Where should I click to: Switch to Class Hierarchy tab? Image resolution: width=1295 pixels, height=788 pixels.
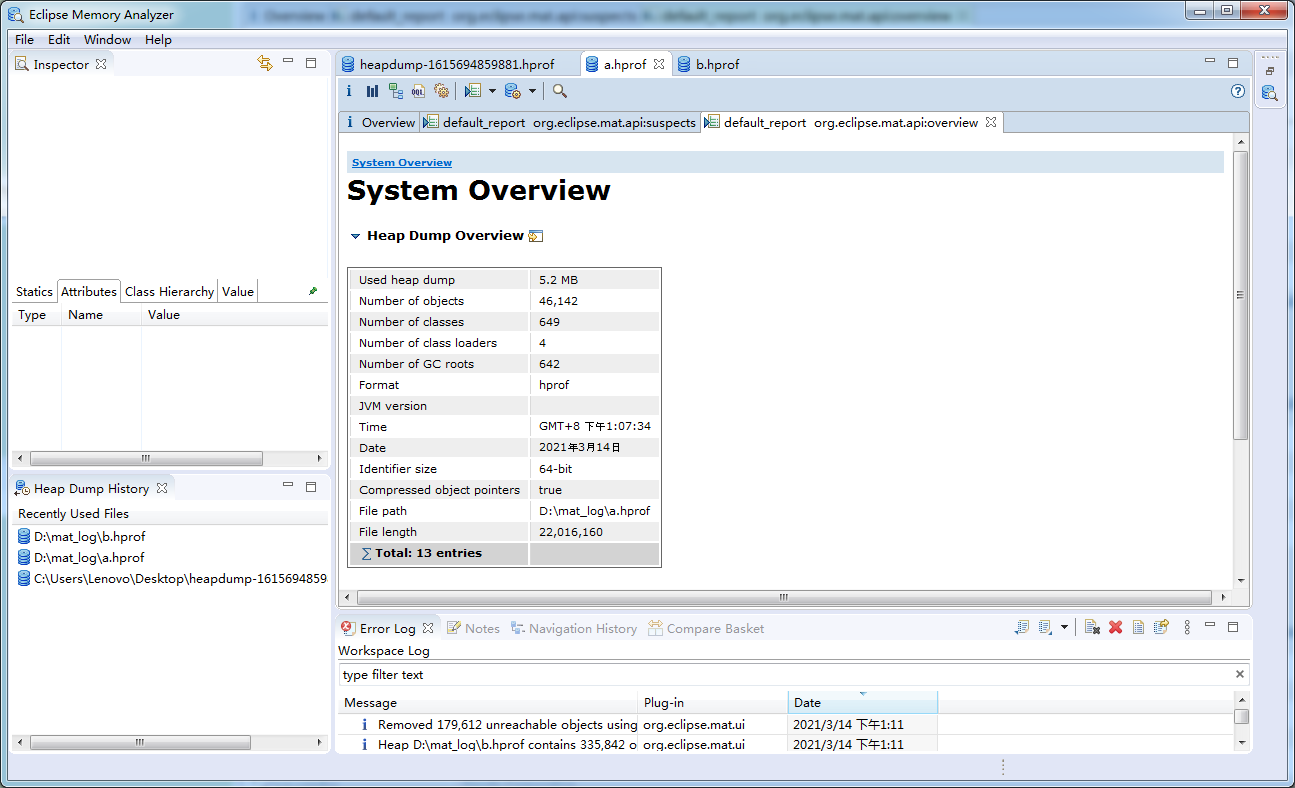[169, 291]
